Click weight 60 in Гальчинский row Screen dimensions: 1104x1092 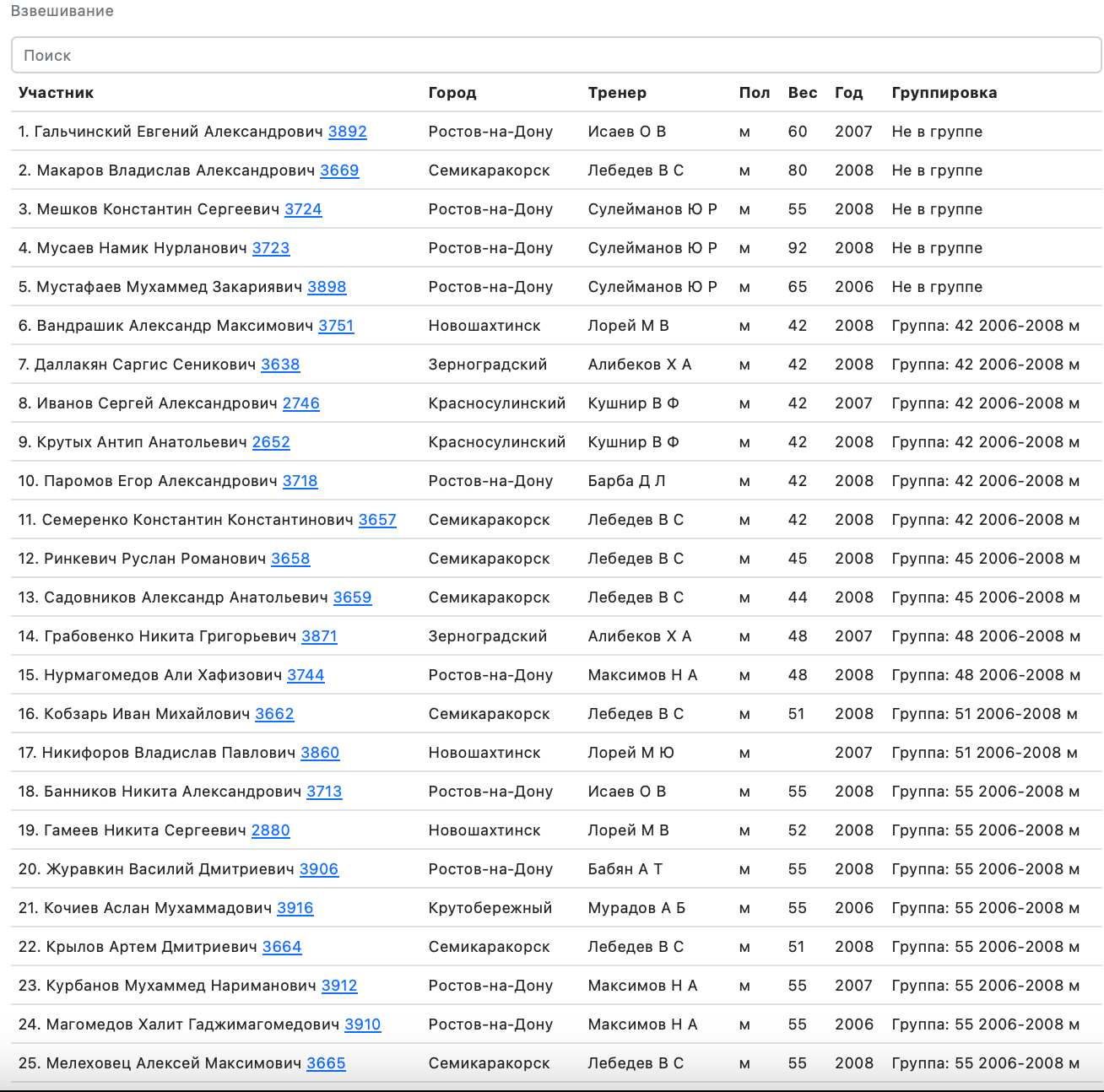point(798,132)
